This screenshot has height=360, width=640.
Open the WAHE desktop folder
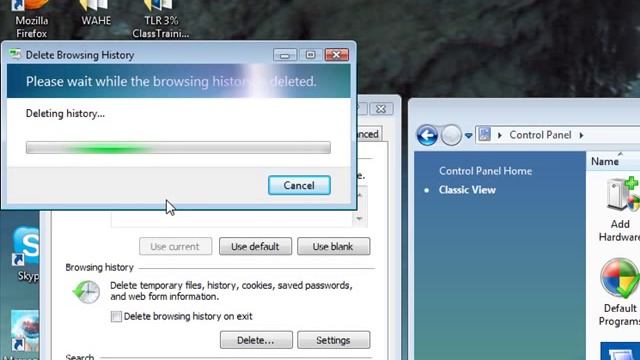coord(96,13)
